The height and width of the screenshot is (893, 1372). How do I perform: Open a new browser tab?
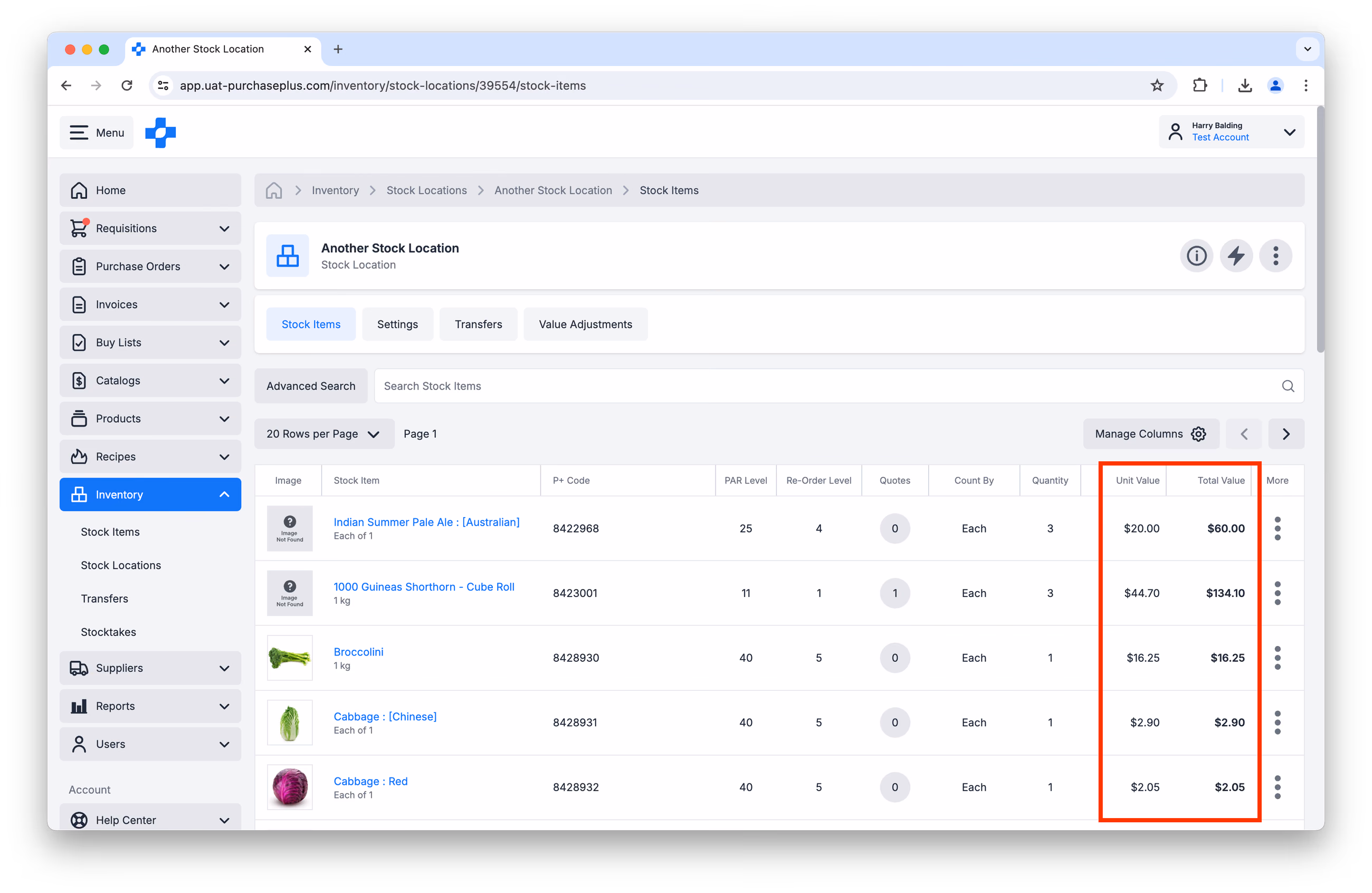point(338,49)
